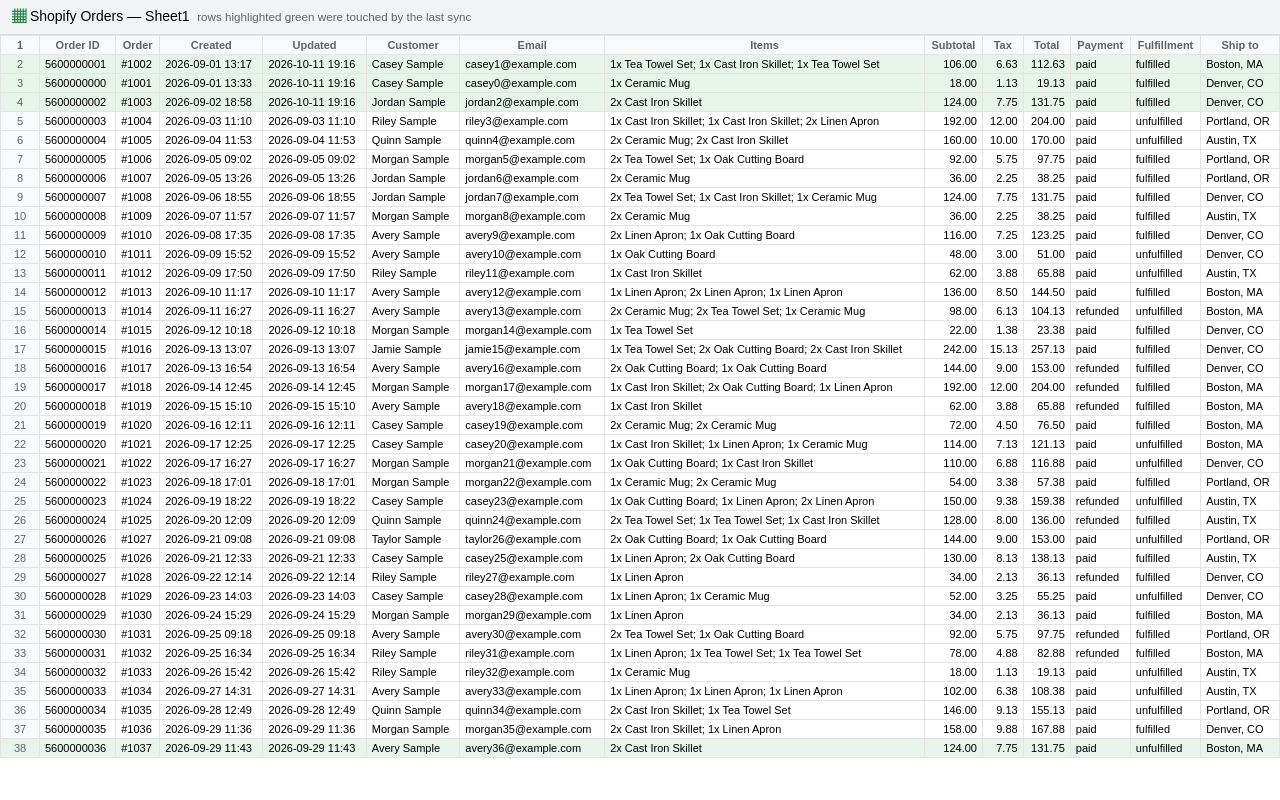Click the Updated column header
The width and height of the screenshot is (1280, 800).
click(x=314, y=45)
